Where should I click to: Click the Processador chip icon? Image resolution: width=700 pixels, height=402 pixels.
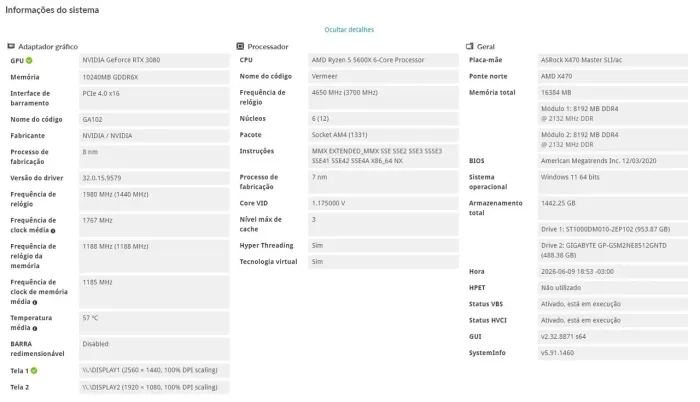240,46
